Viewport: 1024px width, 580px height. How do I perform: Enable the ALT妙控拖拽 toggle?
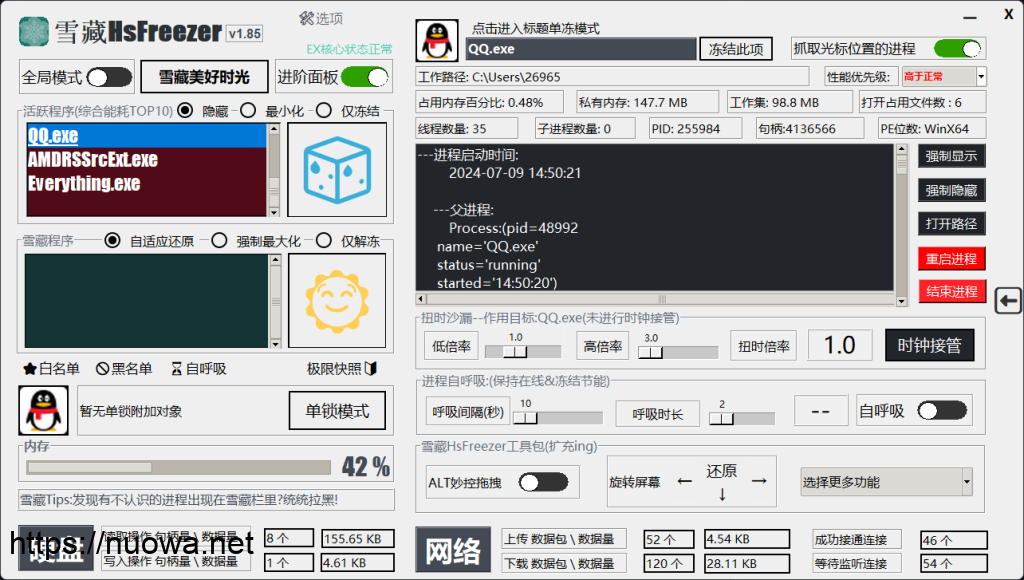pos(541,483)
